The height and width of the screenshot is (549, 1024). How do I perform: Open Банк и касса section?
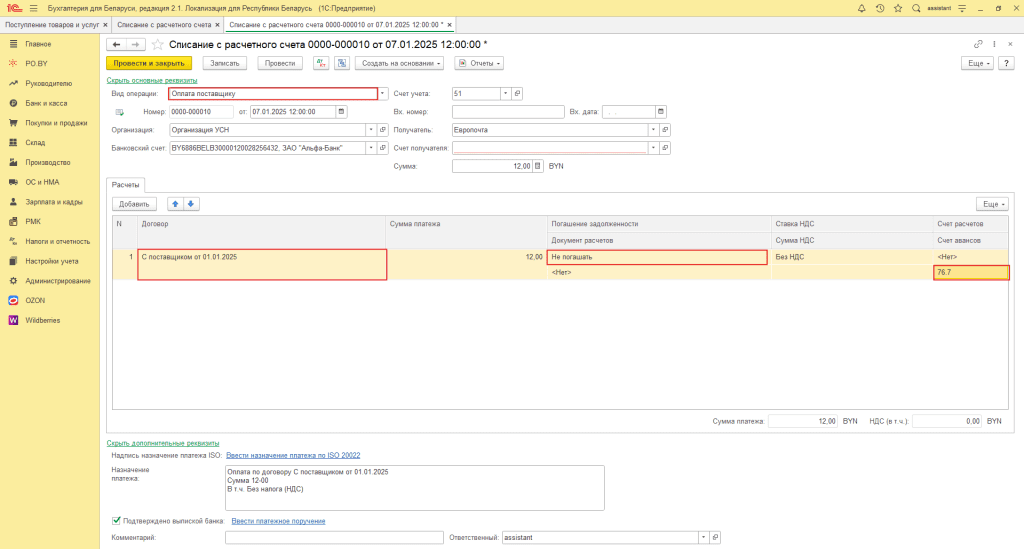click(x=46, y=103)
